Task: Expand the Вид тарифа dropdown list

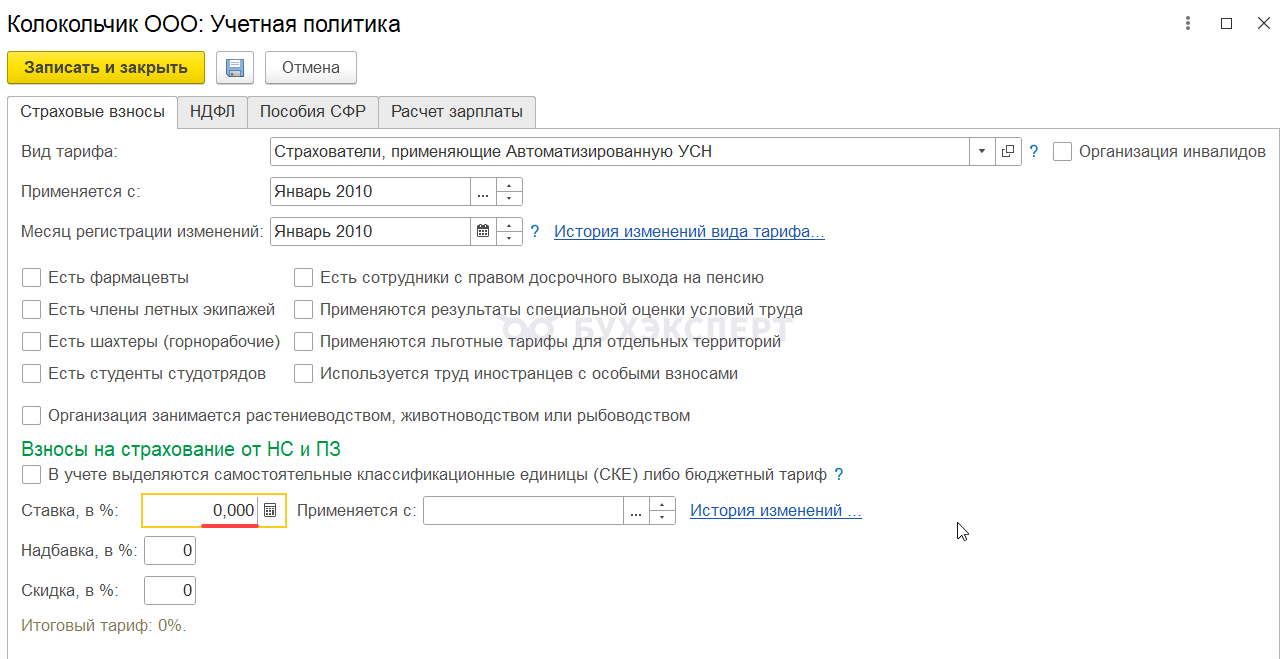Action: (982, 152)
